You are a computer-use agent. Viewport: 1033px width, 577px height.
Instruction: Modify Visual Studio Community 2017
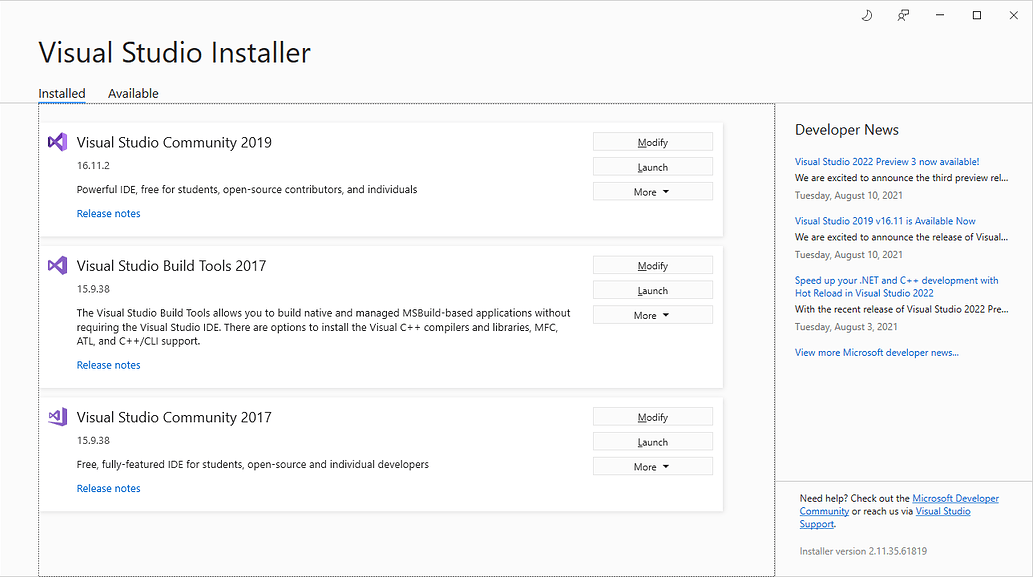(653, 417)
